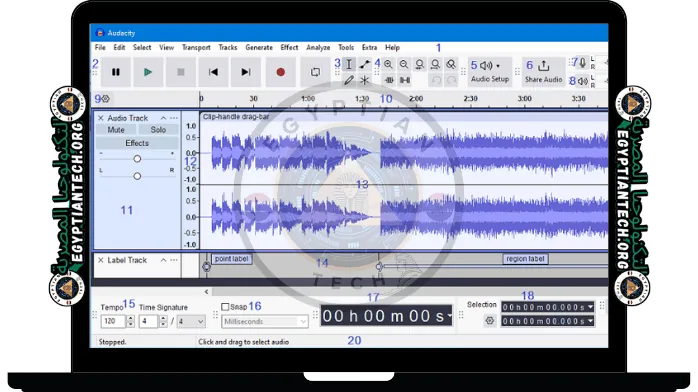This screenshot has height=392, width=698.
Task: Click the Undo arrow icon
Action: pos(436,80)
